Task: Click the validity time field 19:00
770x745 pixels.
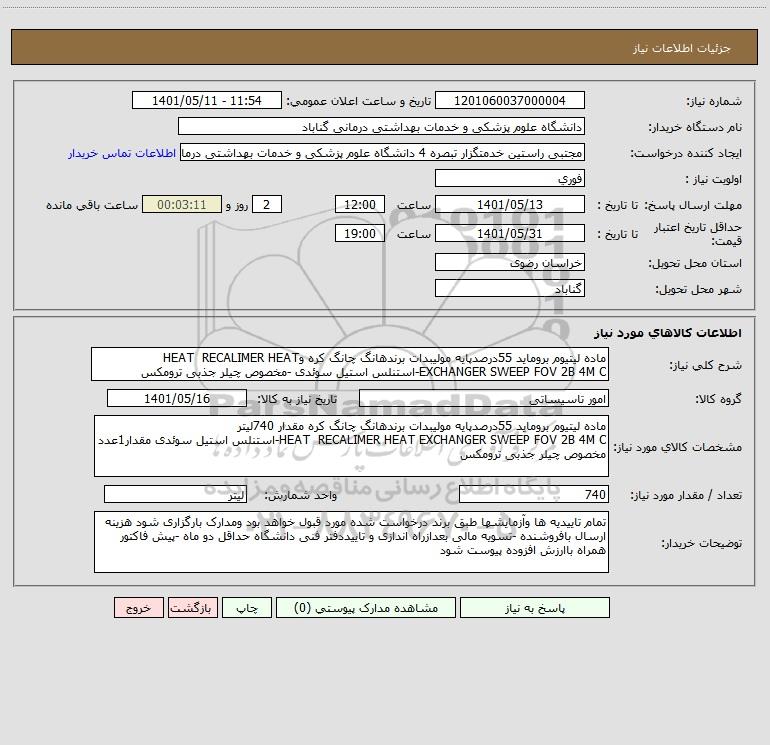Action: click(x=359, y=233)
